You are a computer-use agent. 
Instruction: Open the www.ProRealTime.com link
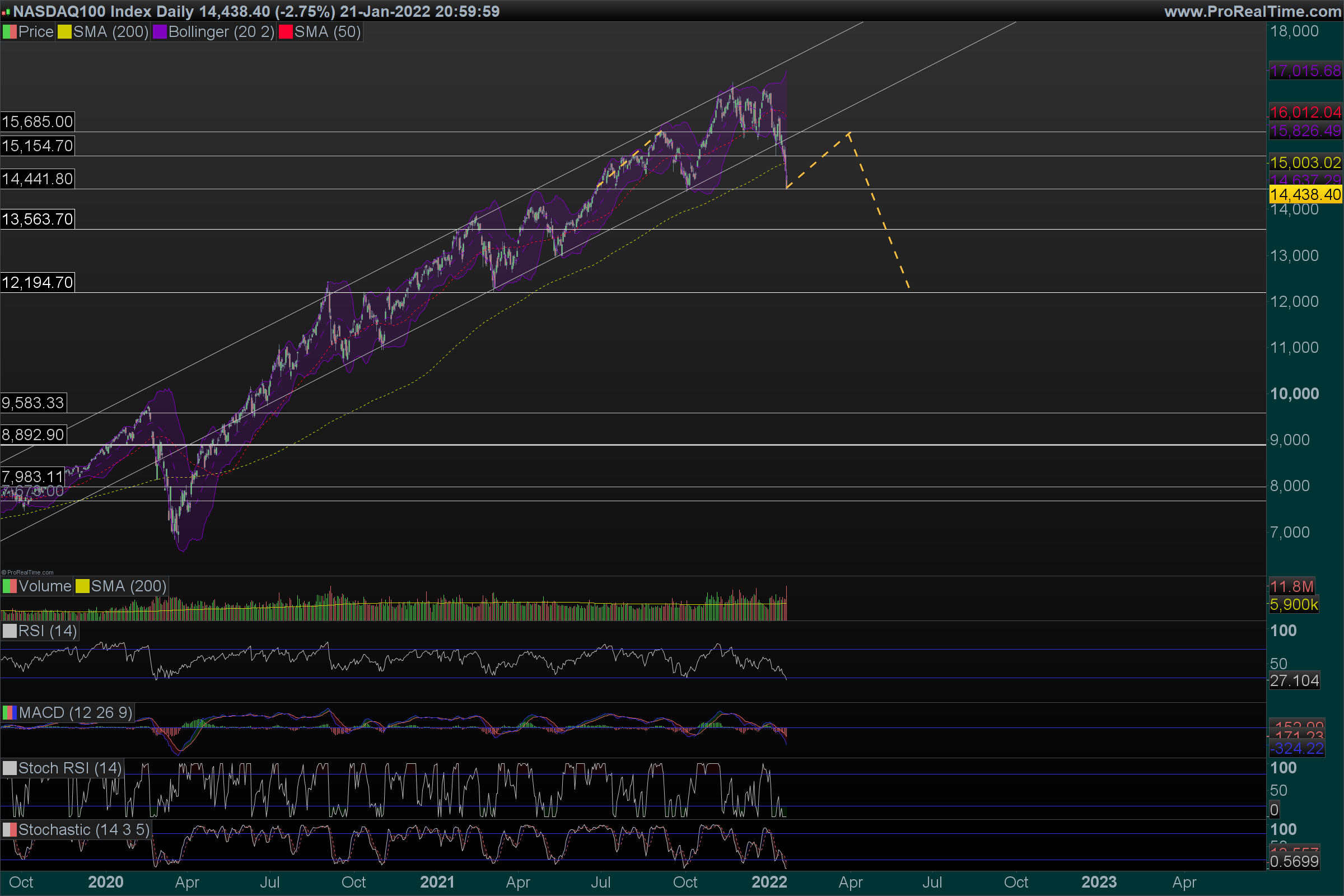click(x=1252, y=11)
